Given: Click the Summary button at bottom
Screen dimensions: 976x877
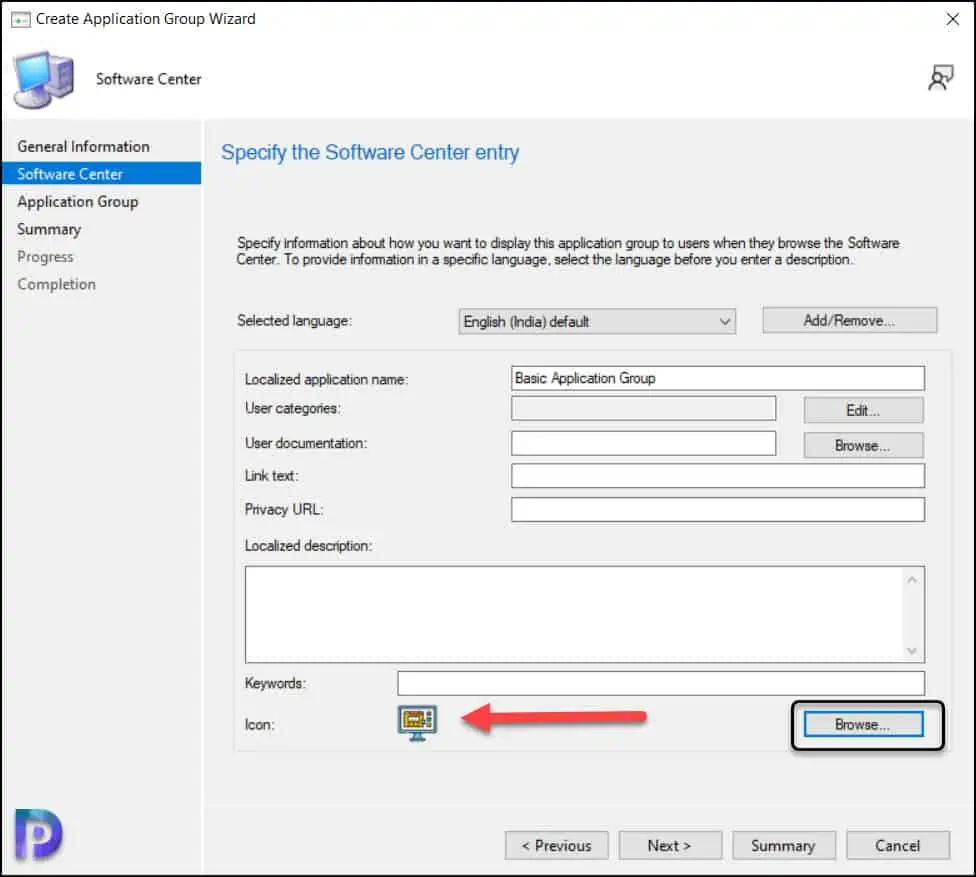Looking at the screenshot, I should pyautogui.click(x=783, y=845).
